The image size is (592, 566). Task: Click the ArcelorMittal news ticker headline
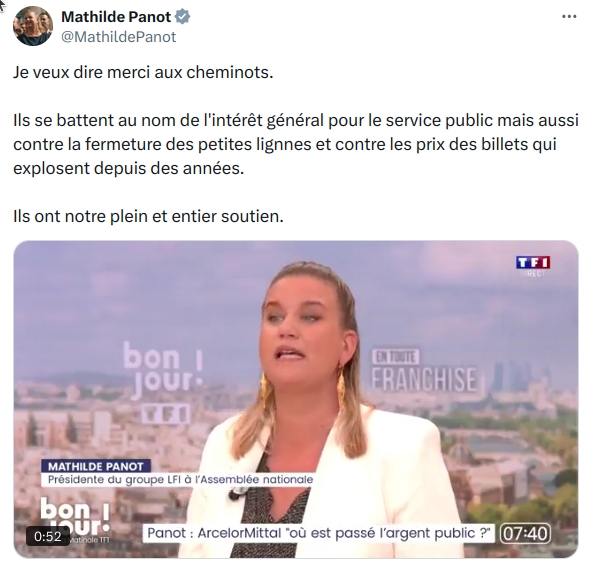coord(319,533)
